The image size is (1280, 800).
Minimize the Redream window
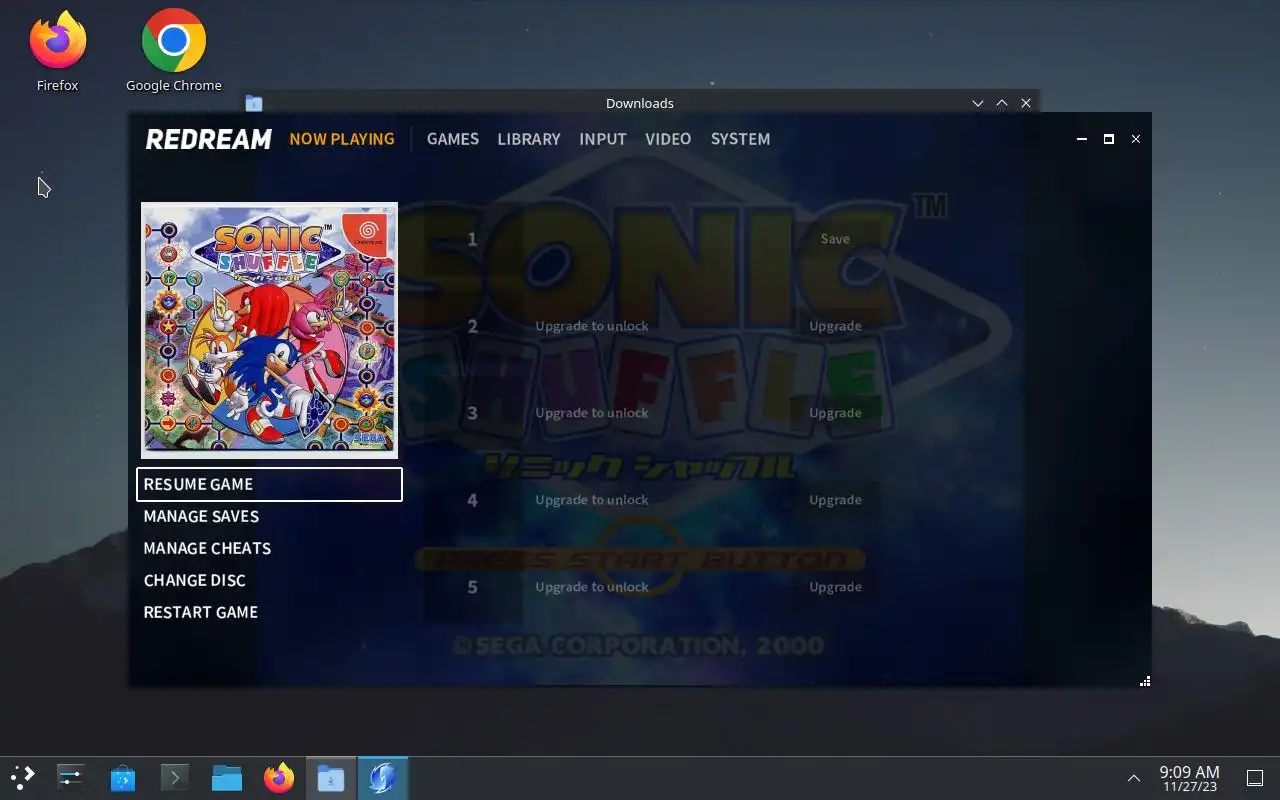[x=1081, y=139]
